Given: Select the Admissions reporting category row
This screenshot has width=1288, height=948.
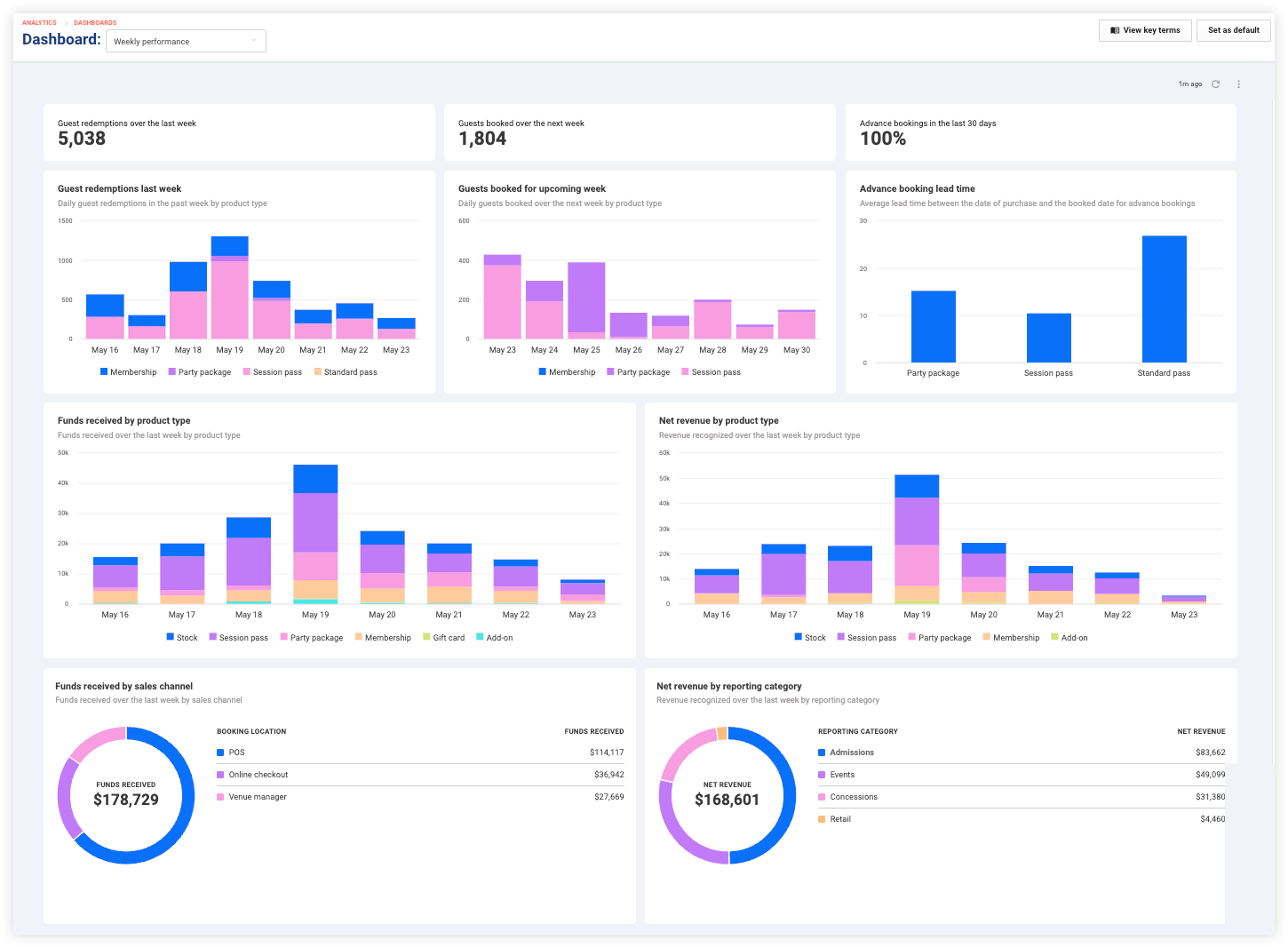Looking at the screenshot, I should point(1022,753).
